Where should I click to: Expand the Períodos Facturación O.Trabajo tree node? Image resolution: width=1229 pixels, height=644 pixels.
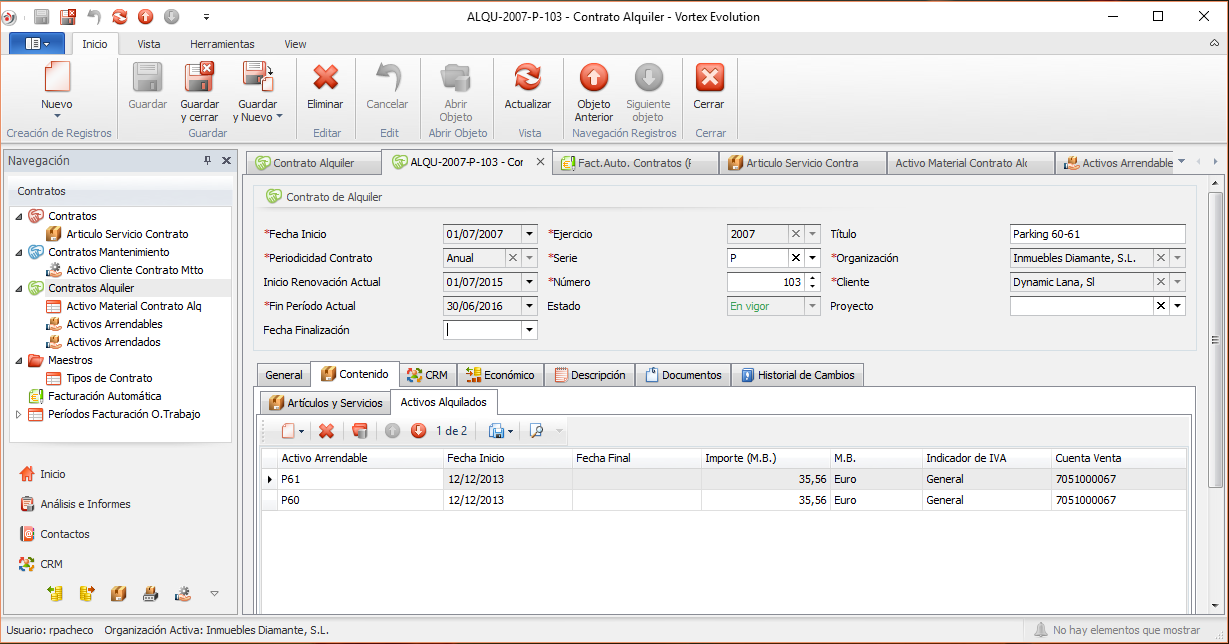click(19, 414)
